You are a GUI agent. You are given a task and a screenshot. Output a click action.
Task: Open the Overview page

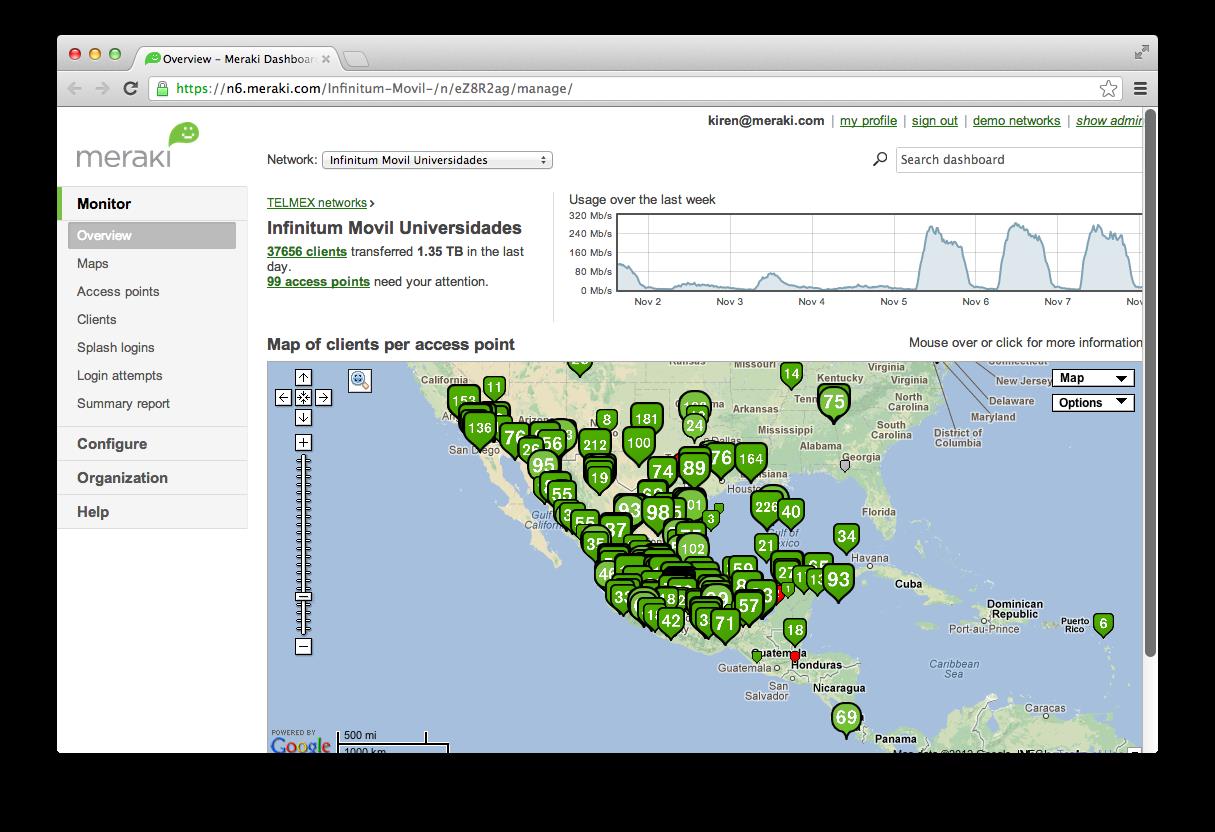click(x=152, y=236)
